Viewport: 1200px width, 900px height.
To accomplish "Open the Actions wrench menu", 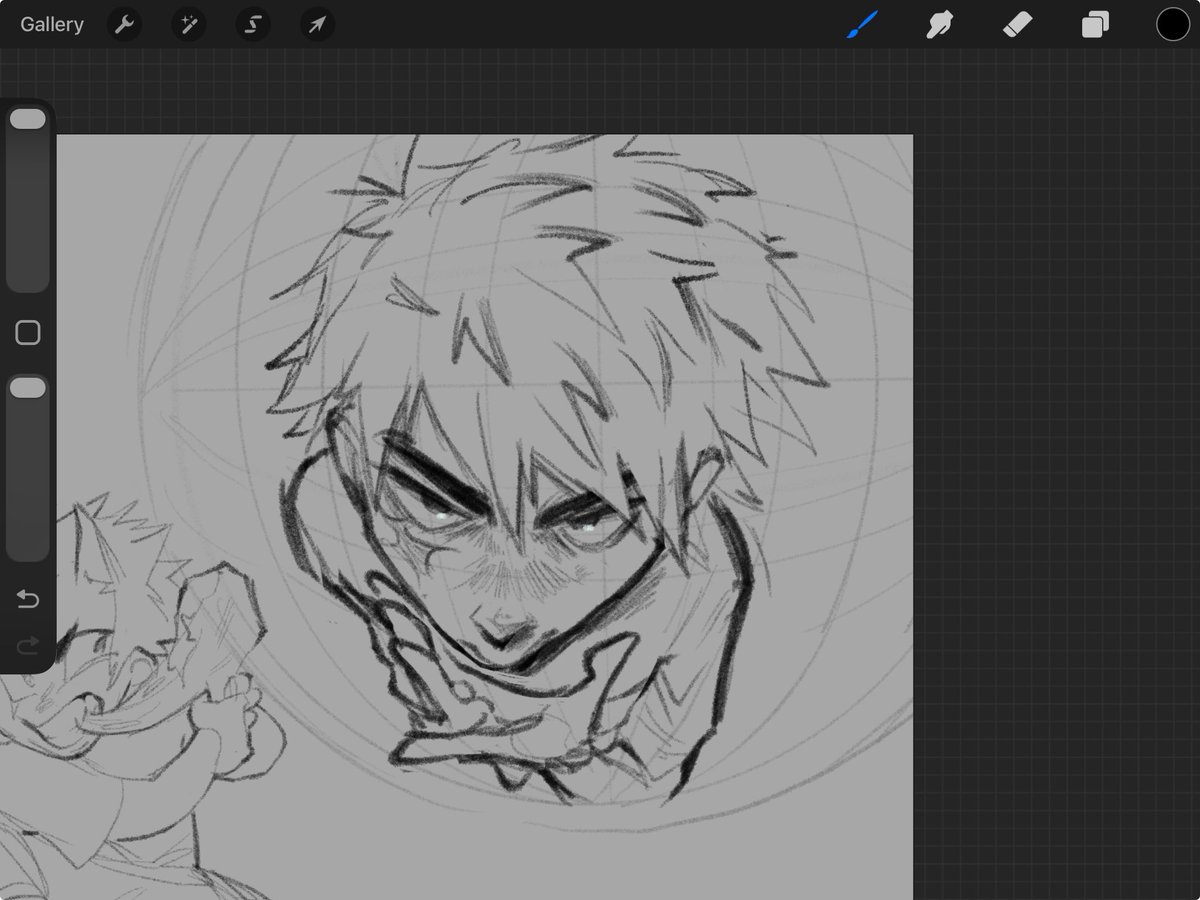I will click(x=124, y=24).
